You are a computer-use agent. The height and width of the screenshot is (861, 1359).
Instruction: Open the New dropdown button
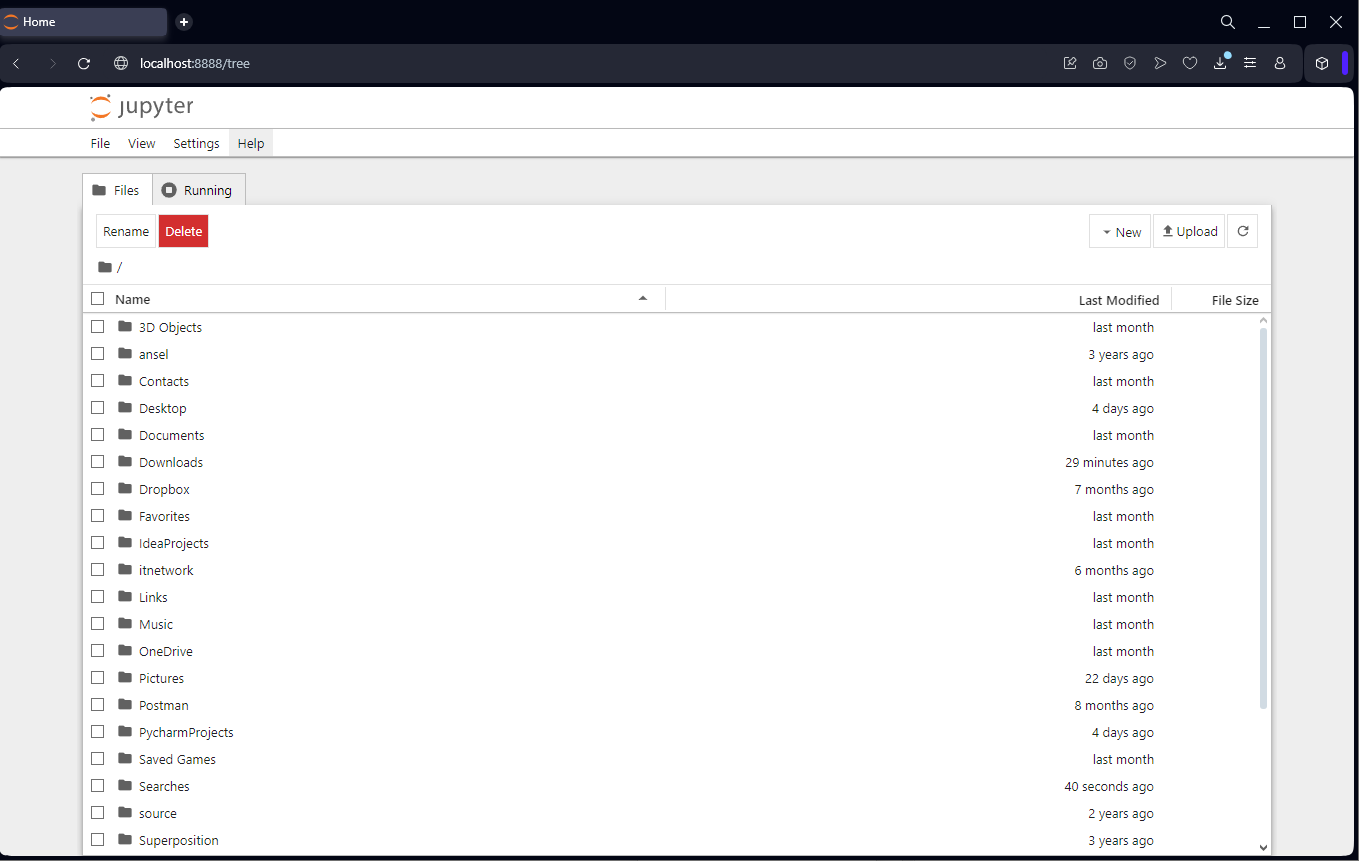(1120, 231)
